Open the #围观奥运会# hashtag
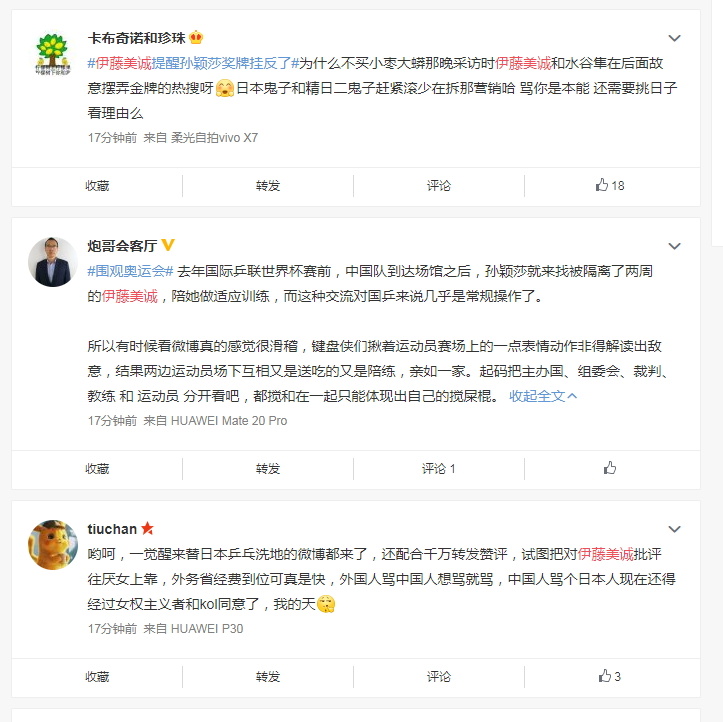Image resolution: width=723 pixels, height=722 pixels. pos(130,271)
